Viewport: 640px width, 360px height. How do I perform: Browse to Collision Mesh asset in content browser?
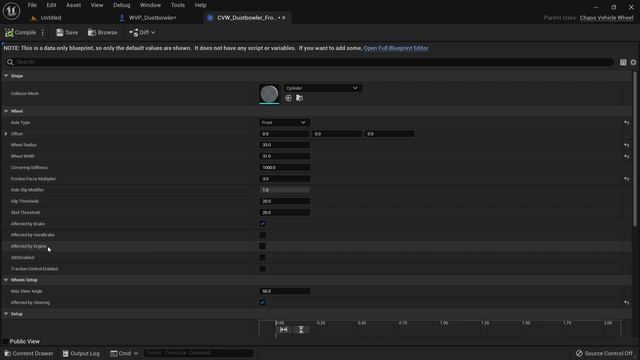(x=300, y=98)
